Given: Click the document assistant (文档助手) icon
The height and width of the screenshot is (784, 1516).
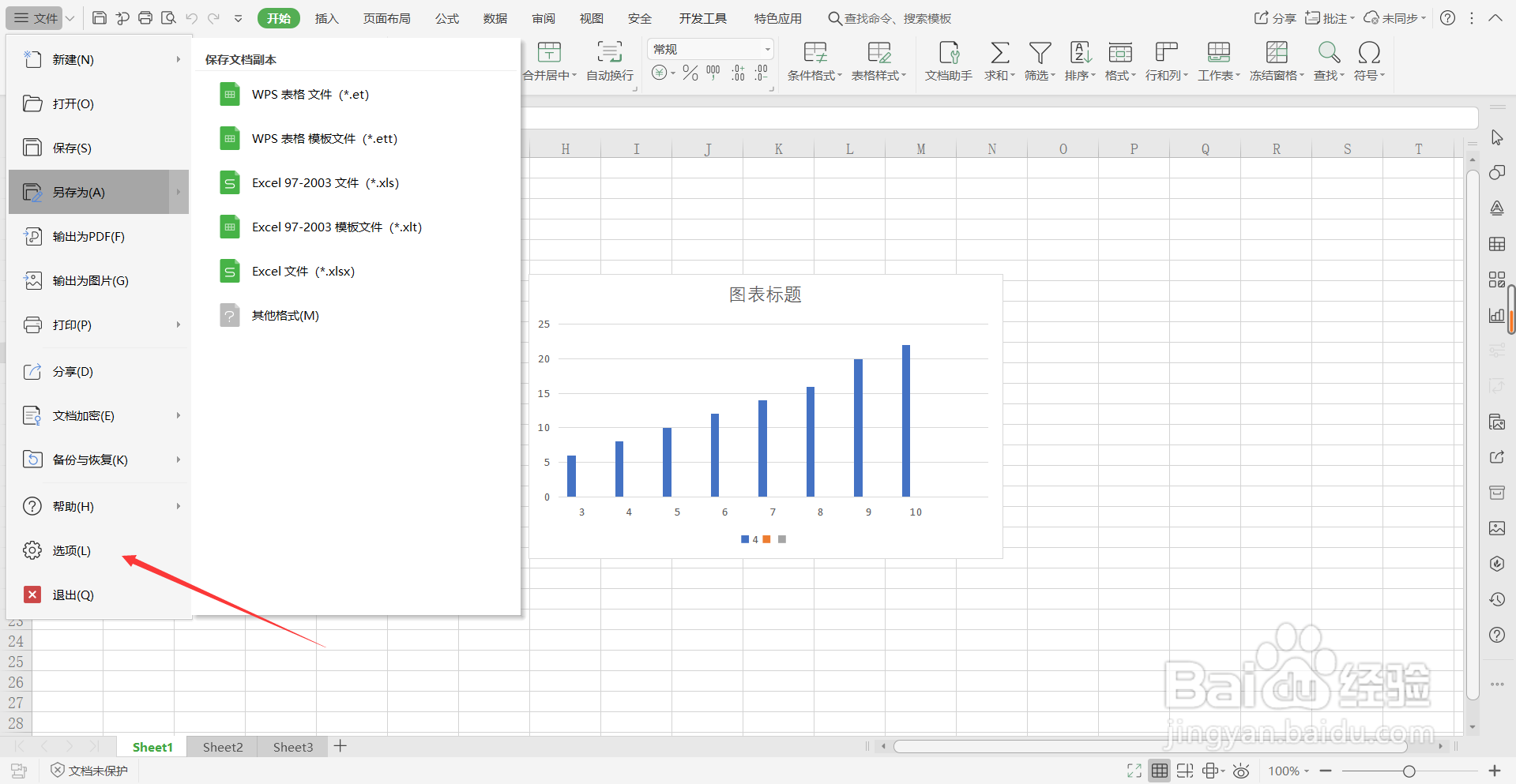Looking at the screenshot, I should click(949, 53).
